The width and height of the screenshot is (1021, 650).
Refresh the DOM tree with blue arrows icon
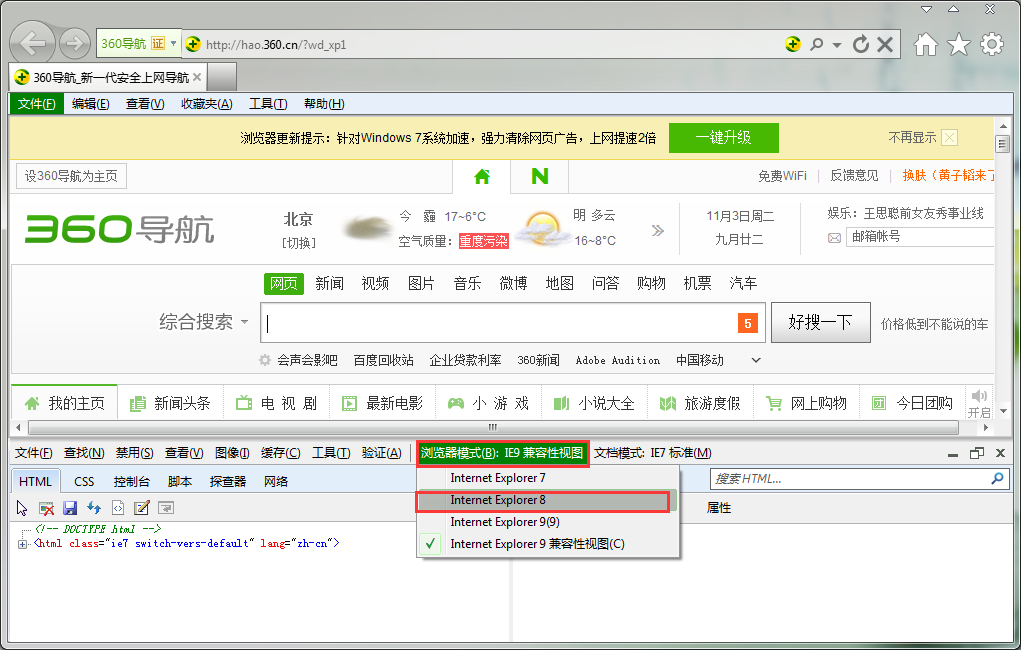pos(94,508)
